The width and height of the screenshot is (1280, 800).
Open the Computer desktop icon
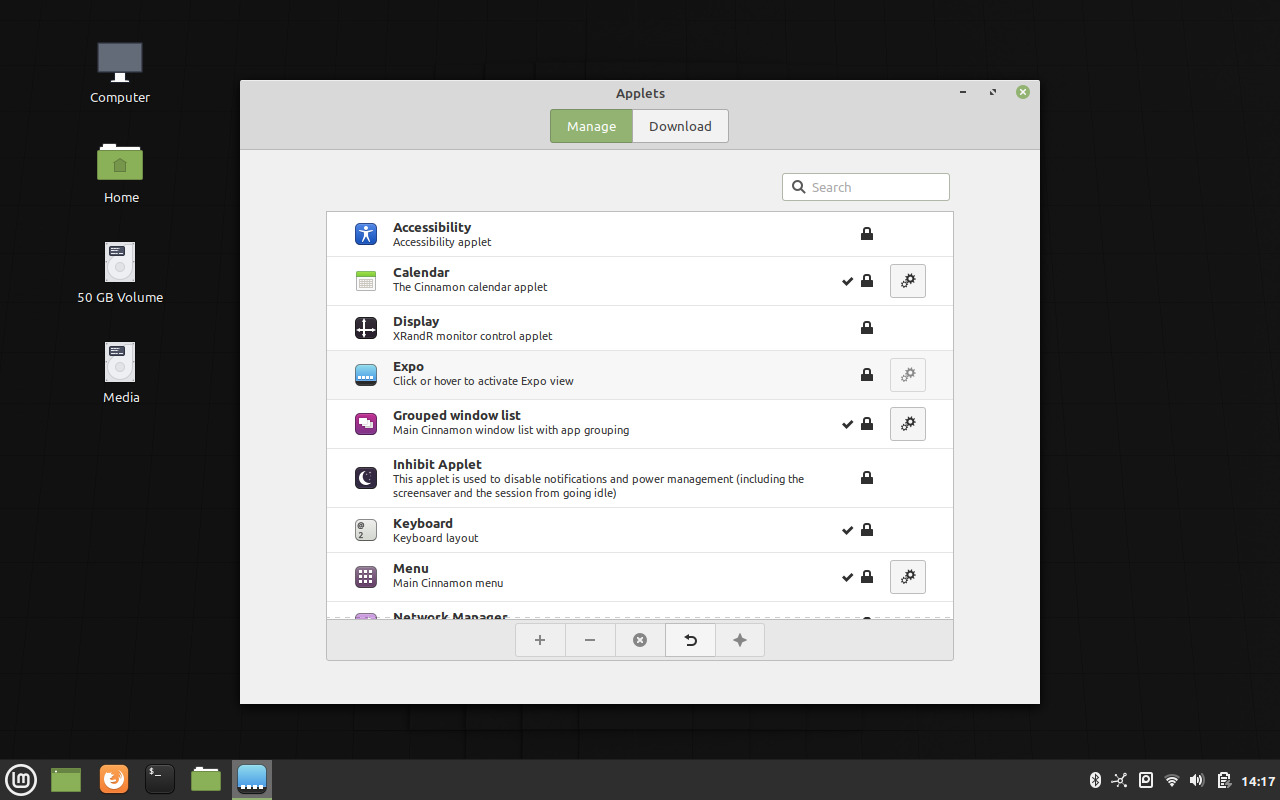point(120,72)
